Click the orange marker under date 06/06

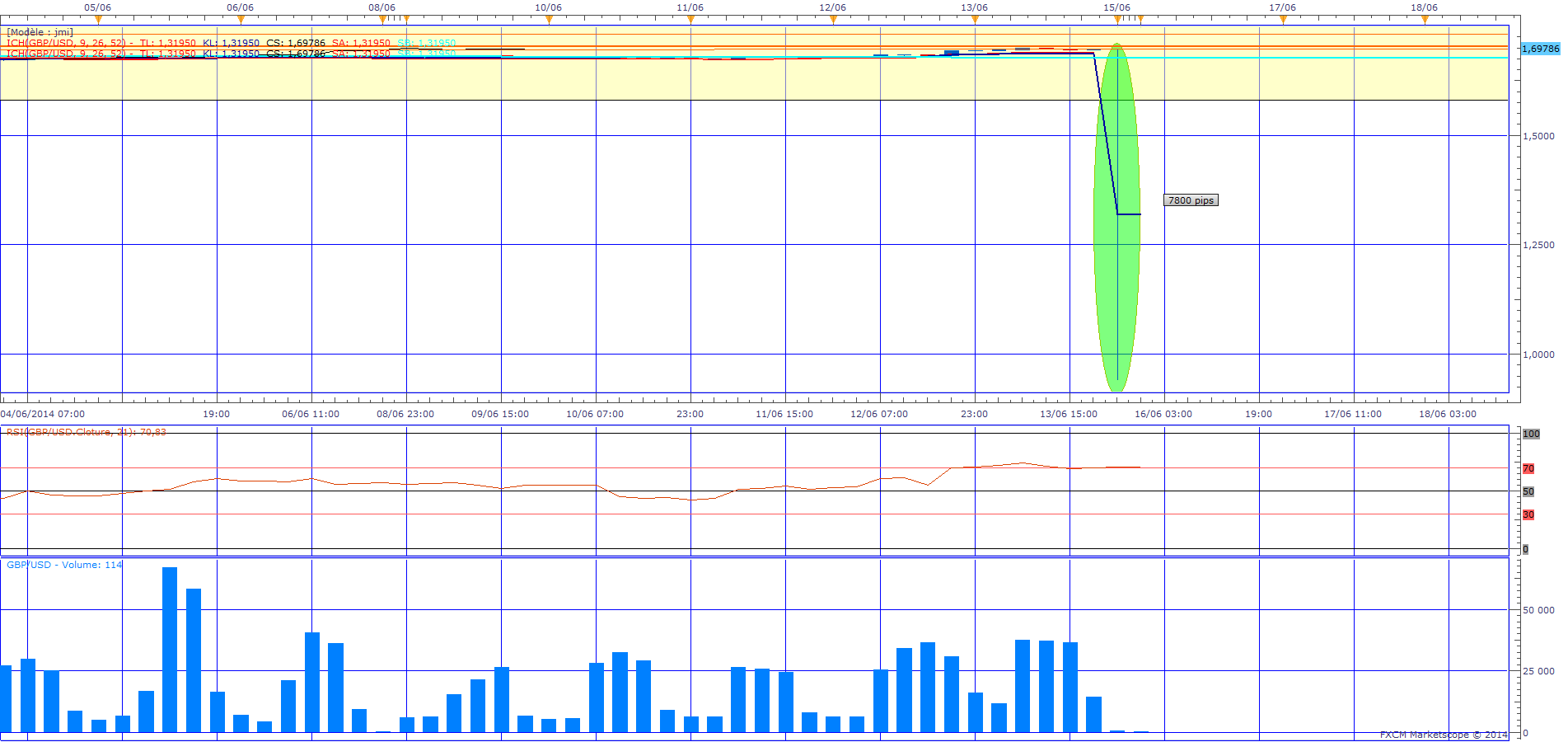click(241, 20)
